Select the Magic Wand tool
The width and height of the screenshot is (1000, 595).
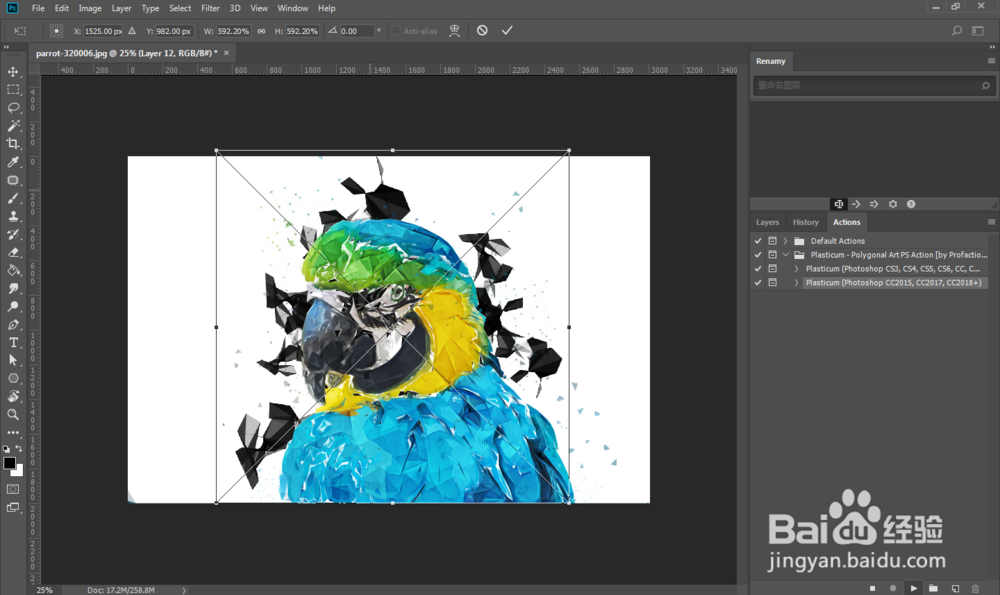(13, 126)
